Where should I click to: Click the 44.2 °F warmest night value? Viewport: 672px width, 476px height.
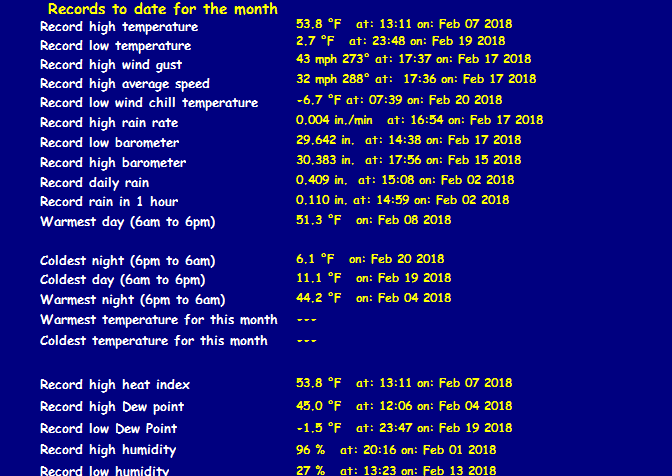click(318, 298)
